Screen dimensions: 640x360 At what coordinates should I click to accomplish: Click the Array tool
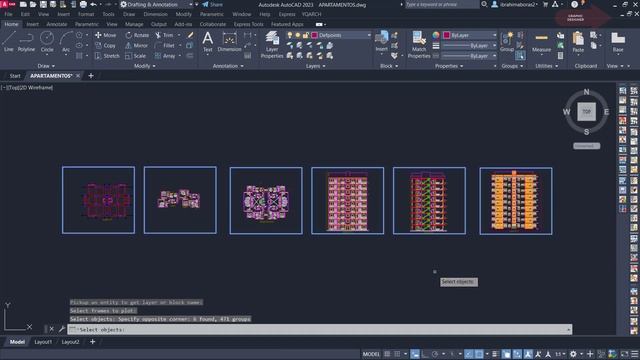(x=165, y=56)
